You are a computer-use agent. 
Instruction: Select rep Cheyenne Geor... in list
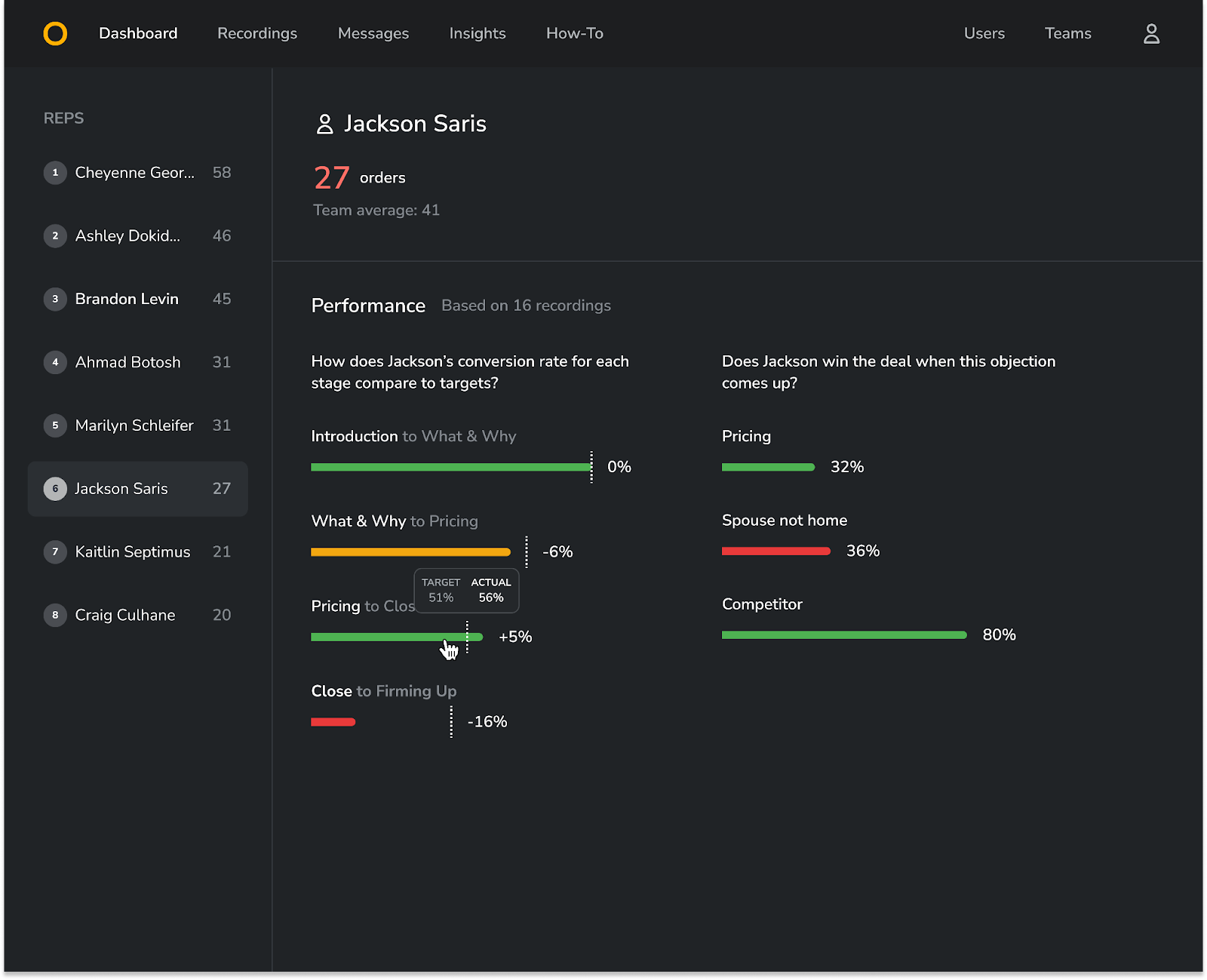(x=137, y=173)
